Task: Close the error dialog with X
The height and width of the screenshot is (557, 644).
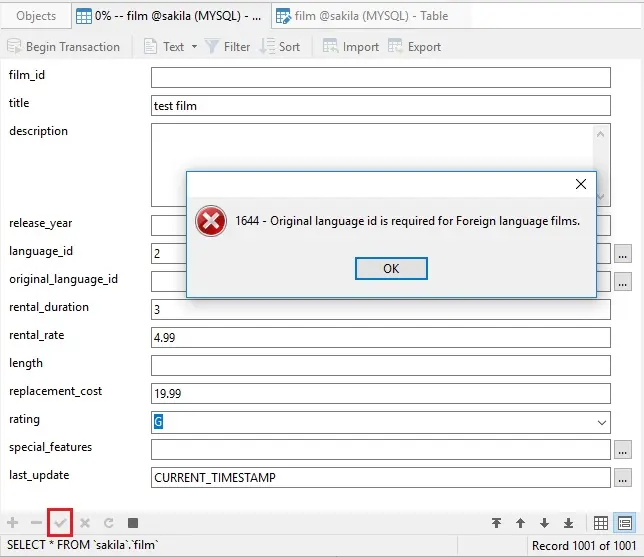Action: pyautogui.click(x=581, y=184)
